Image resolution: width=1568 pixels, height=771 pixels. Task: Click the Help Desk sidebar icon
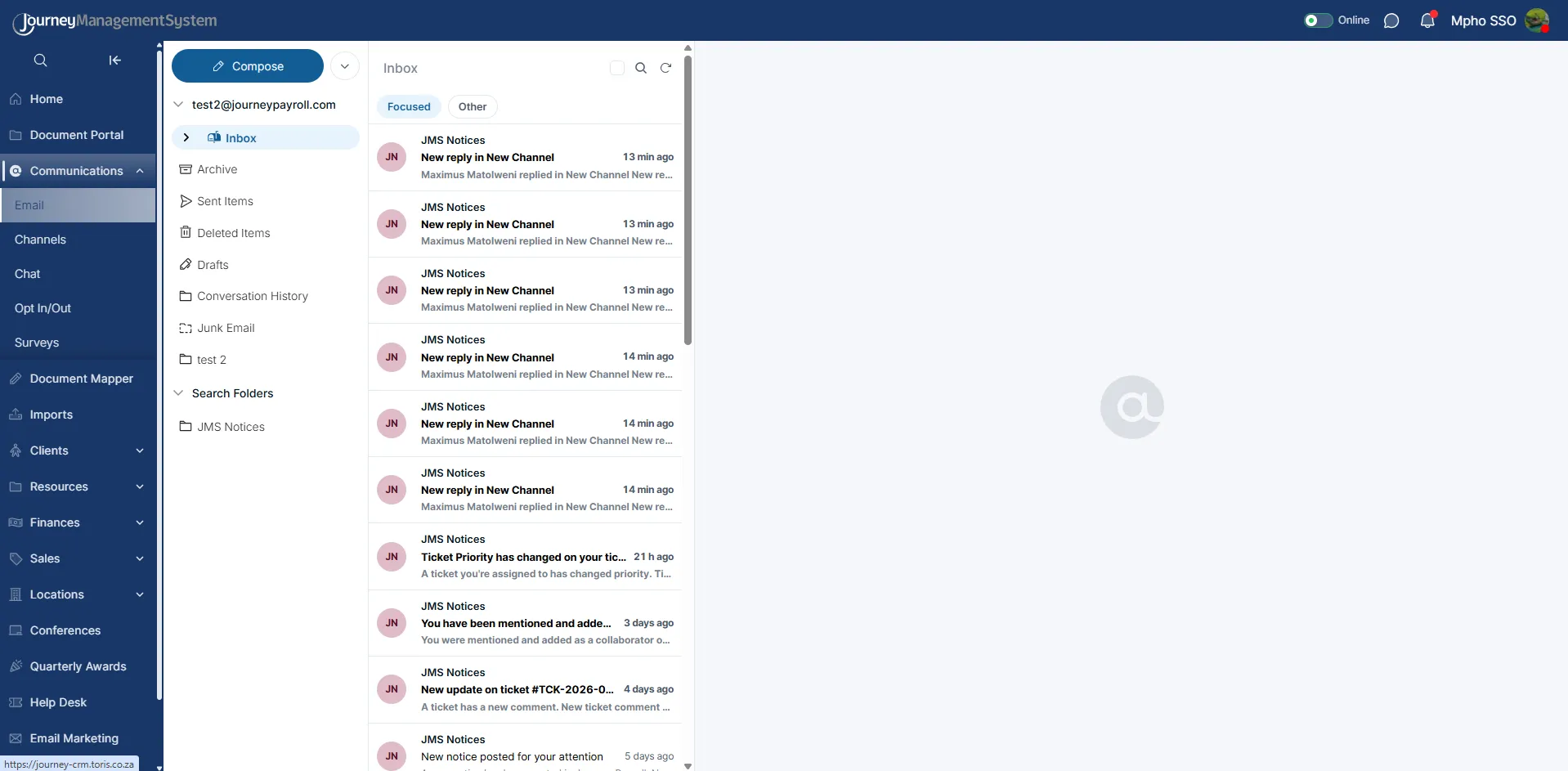click(16, 702)
